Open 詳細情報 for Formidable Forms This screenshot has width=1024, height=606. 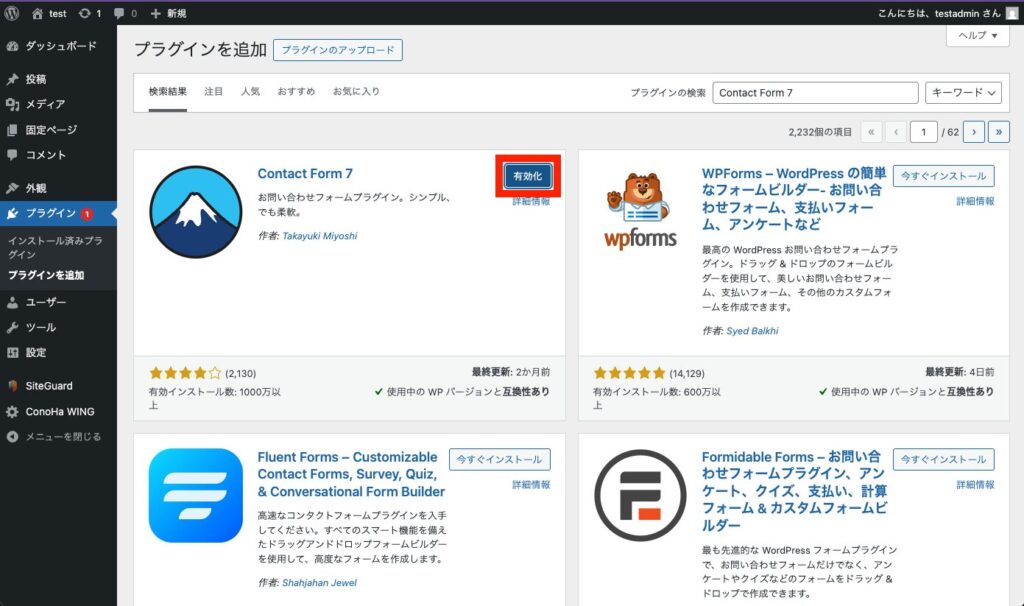[976, 485]
